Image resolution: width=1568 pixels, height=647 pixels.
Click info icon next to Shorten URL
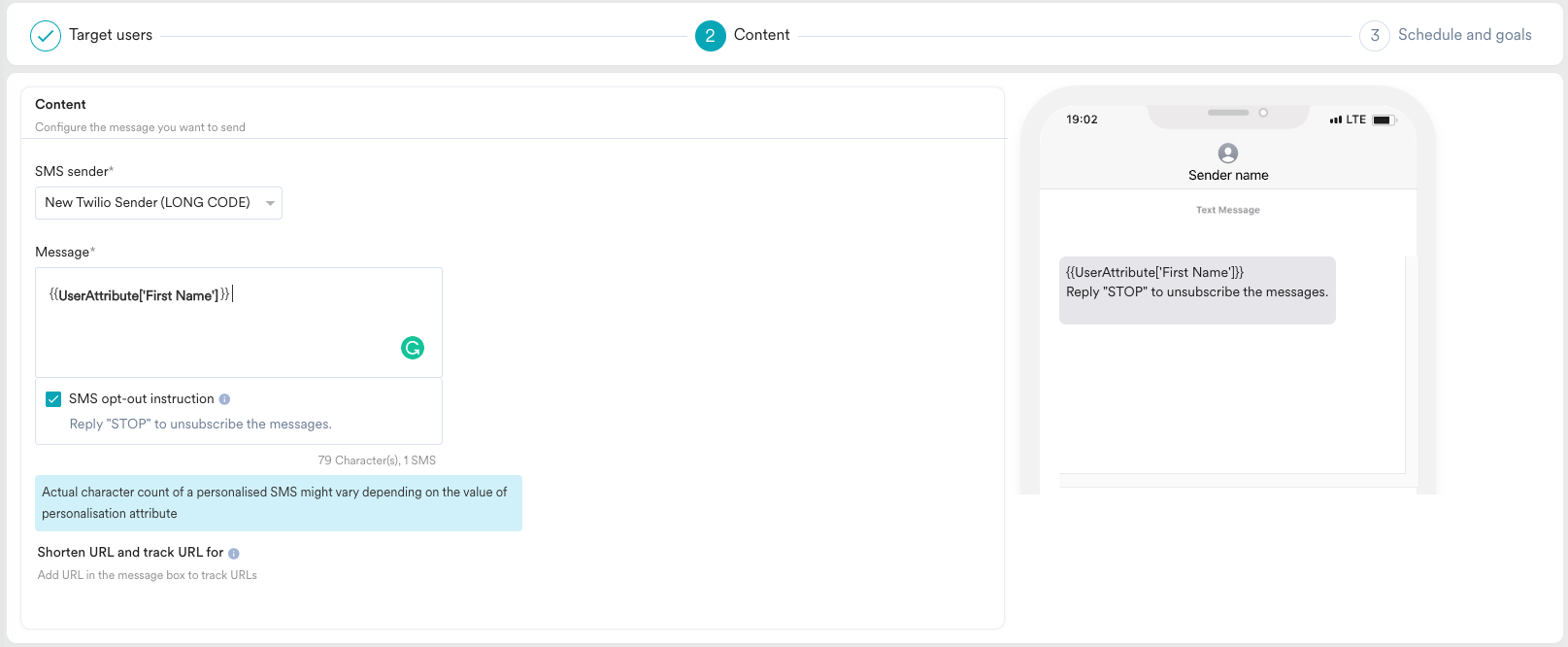coord(234,554)
